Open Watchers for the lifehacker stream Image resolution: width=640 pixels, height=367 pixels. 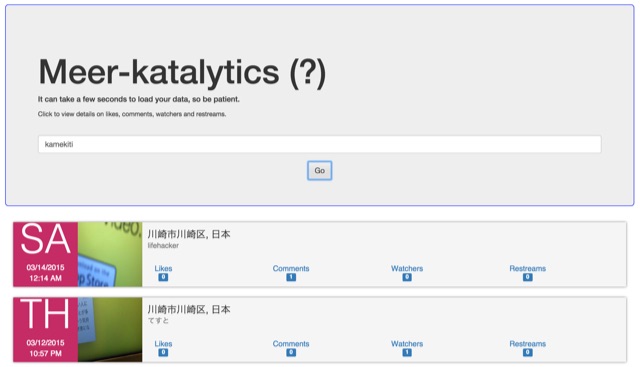coord(407,268)
